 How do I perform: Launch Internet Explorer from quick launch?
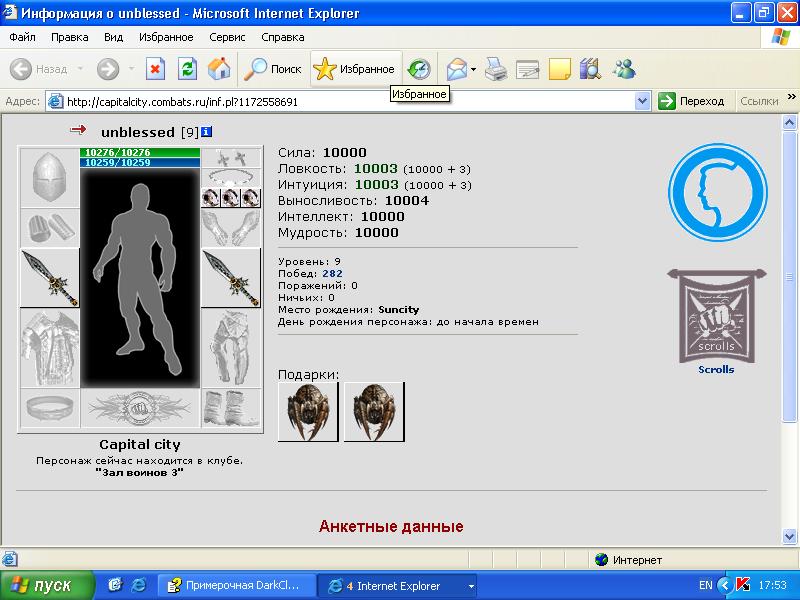click(x=139, y=585)
